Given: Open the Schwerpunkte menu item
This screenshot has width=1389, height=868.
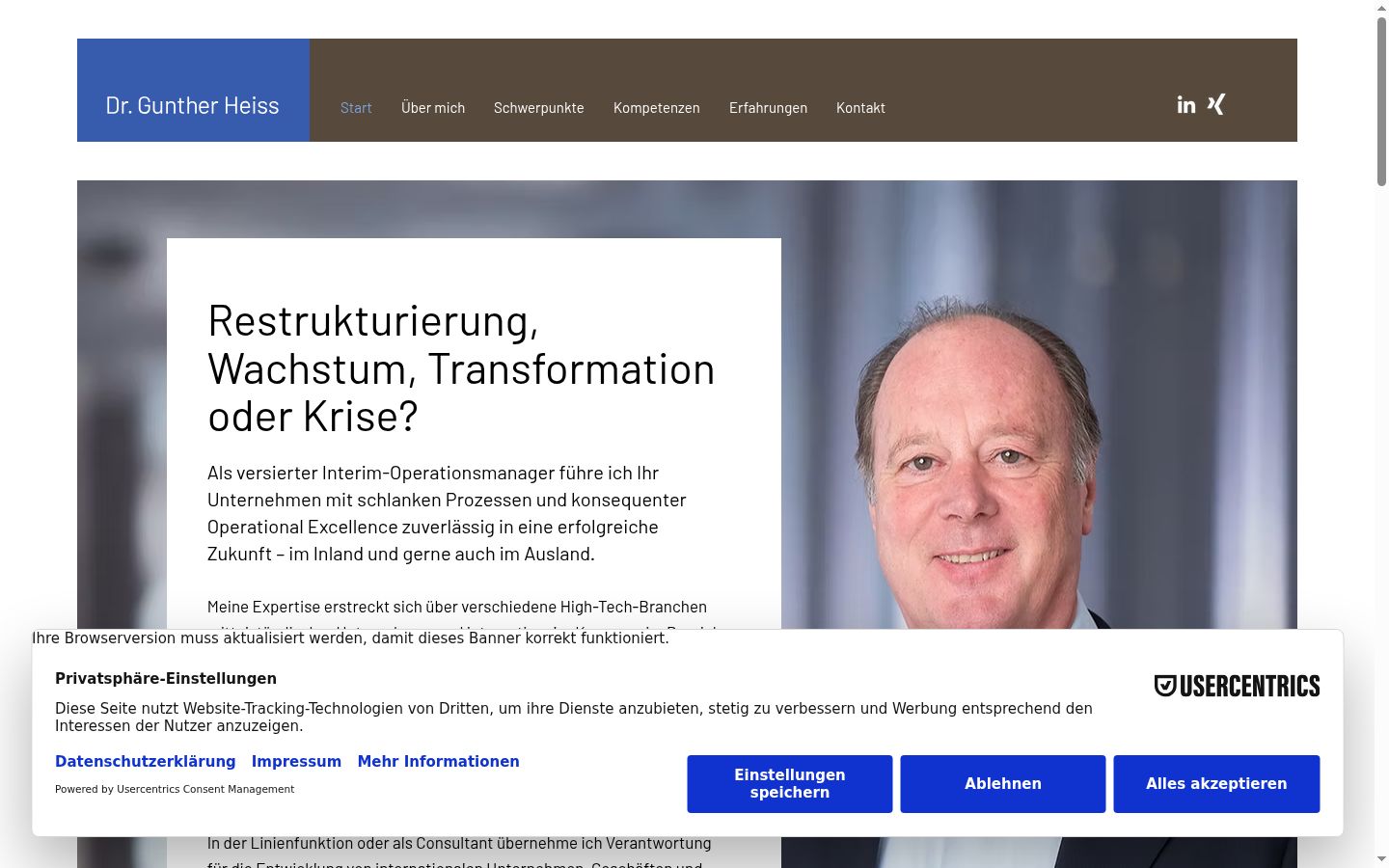Looking at the screenshot, I should pyautogui.click(x=539, y=108).
